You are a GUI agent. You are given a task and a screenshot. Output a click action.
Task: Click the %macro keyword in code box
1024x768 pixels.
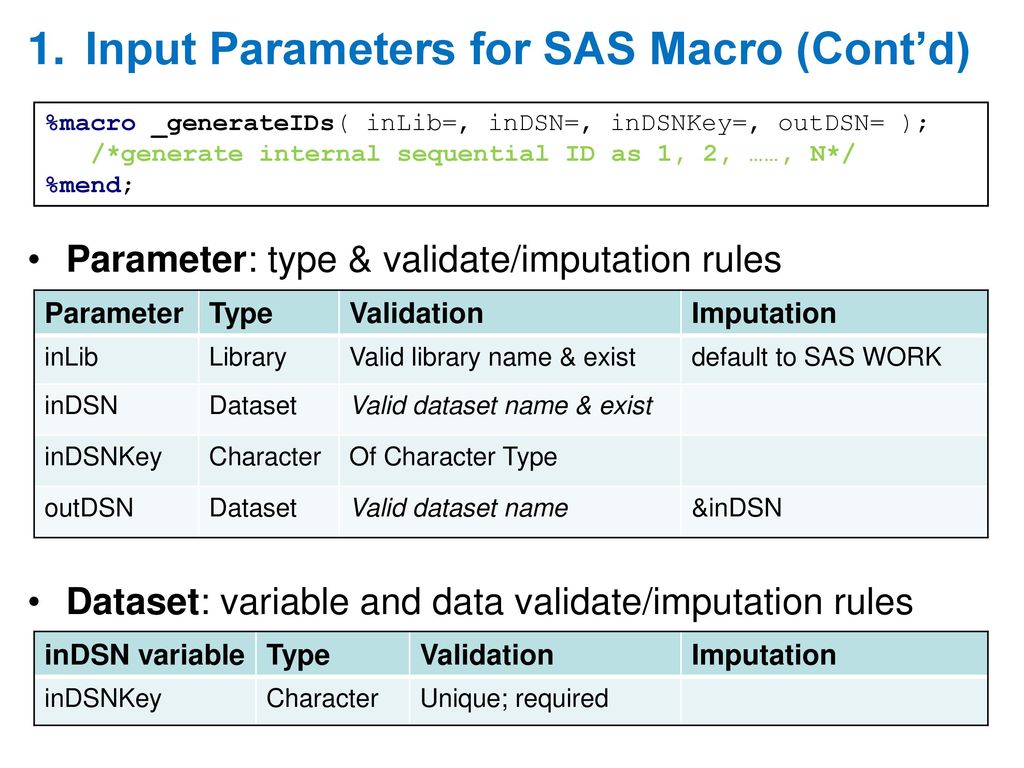click(91, 123)
